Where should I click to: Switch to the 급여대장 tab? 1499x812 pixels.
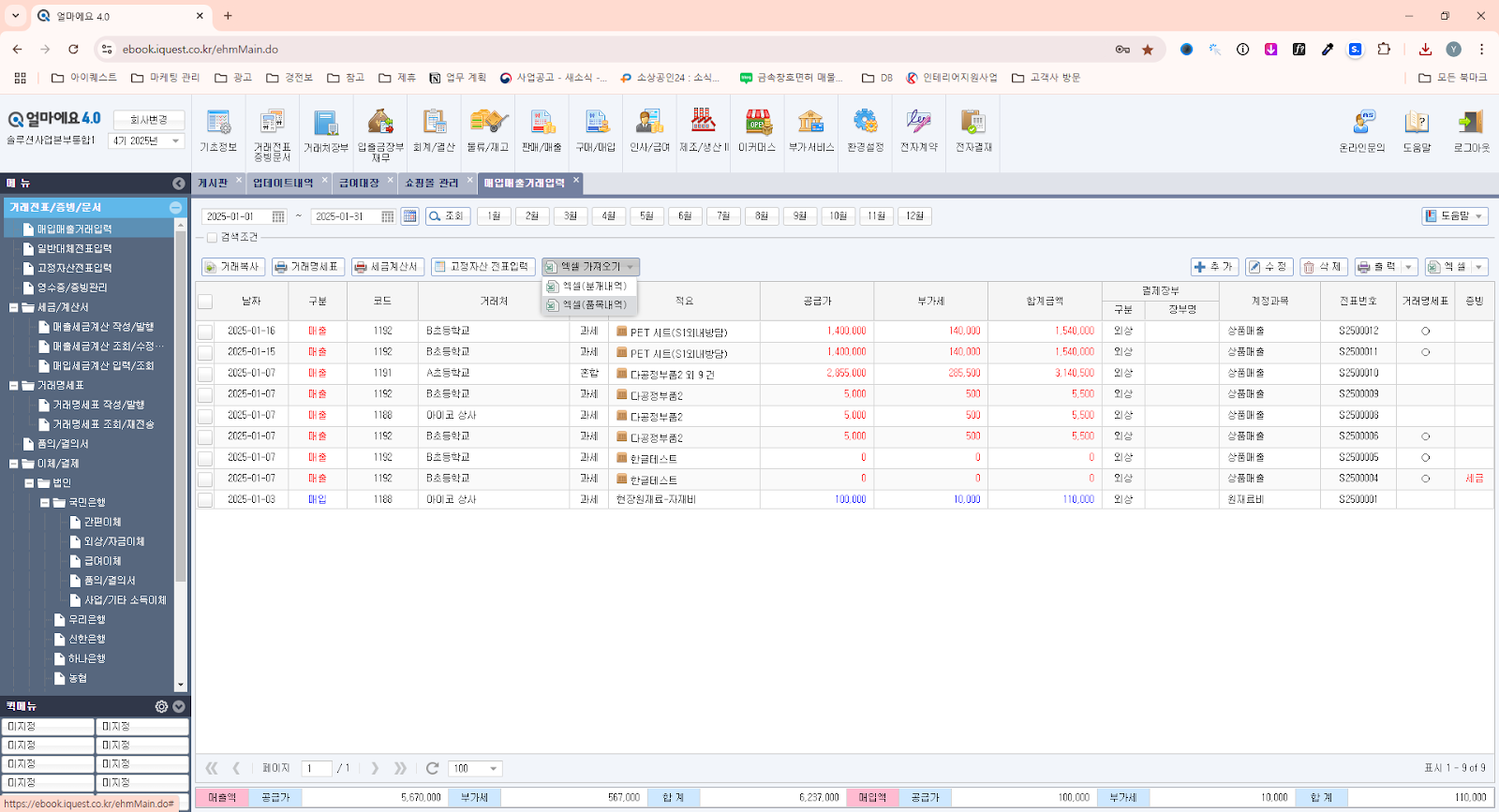point(359,184)
